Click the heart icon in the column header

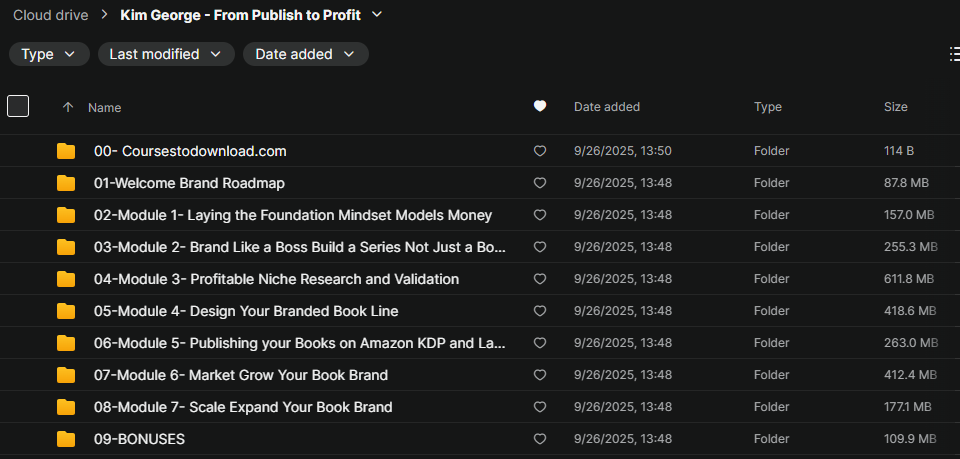540,107
